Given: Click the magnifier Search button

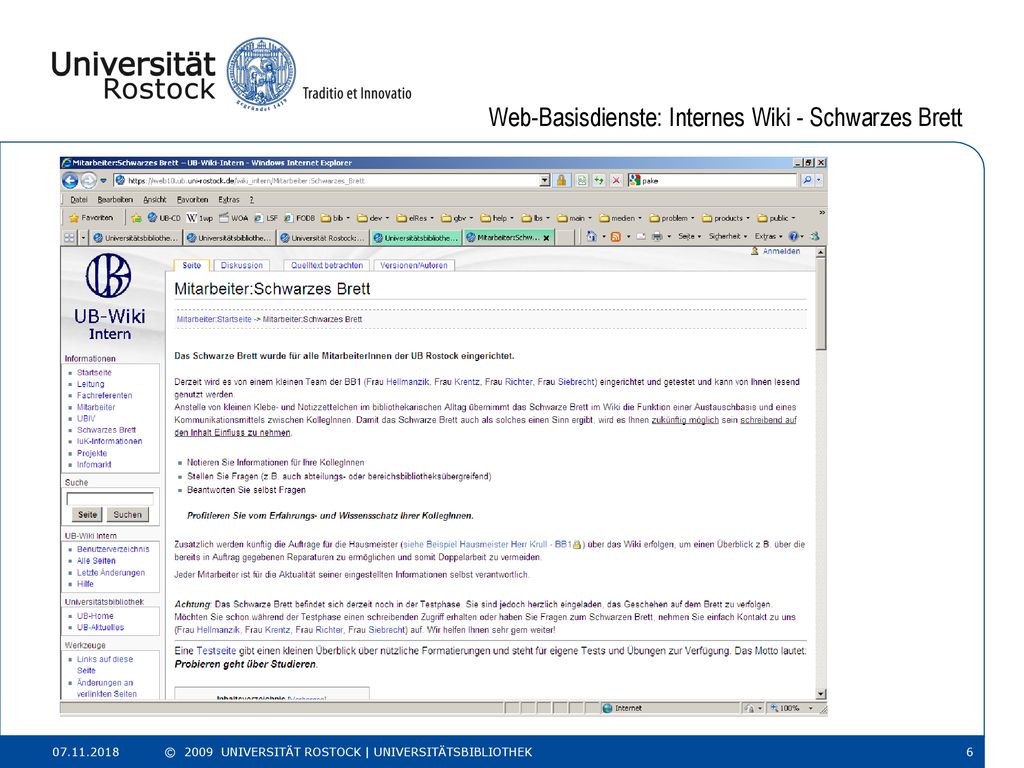Looking at the screenshot, I should coord(807,180).
